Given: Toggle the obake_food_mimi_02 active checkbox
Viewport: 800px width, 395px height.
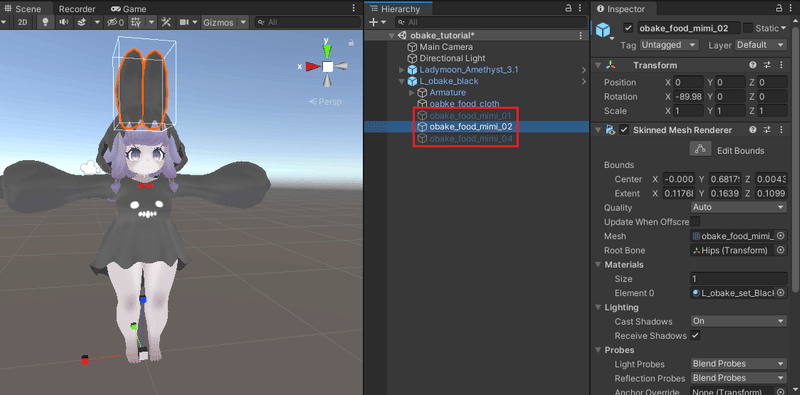Looking at the screenshot, I should coord(629,28).
